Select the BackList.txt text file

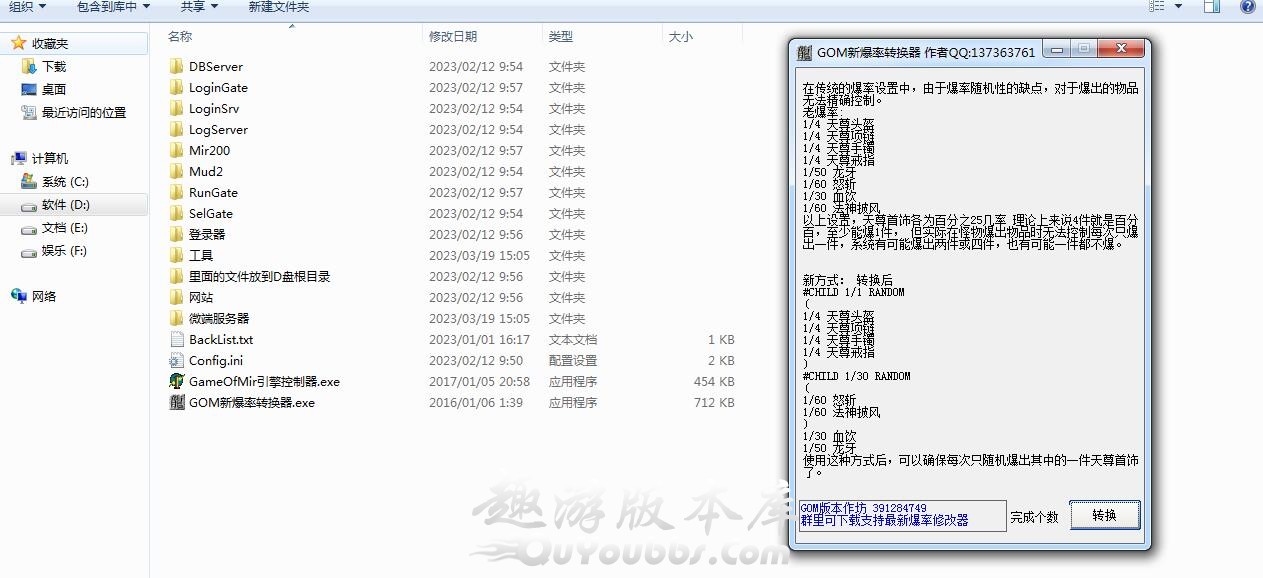(x=221, y=339)
